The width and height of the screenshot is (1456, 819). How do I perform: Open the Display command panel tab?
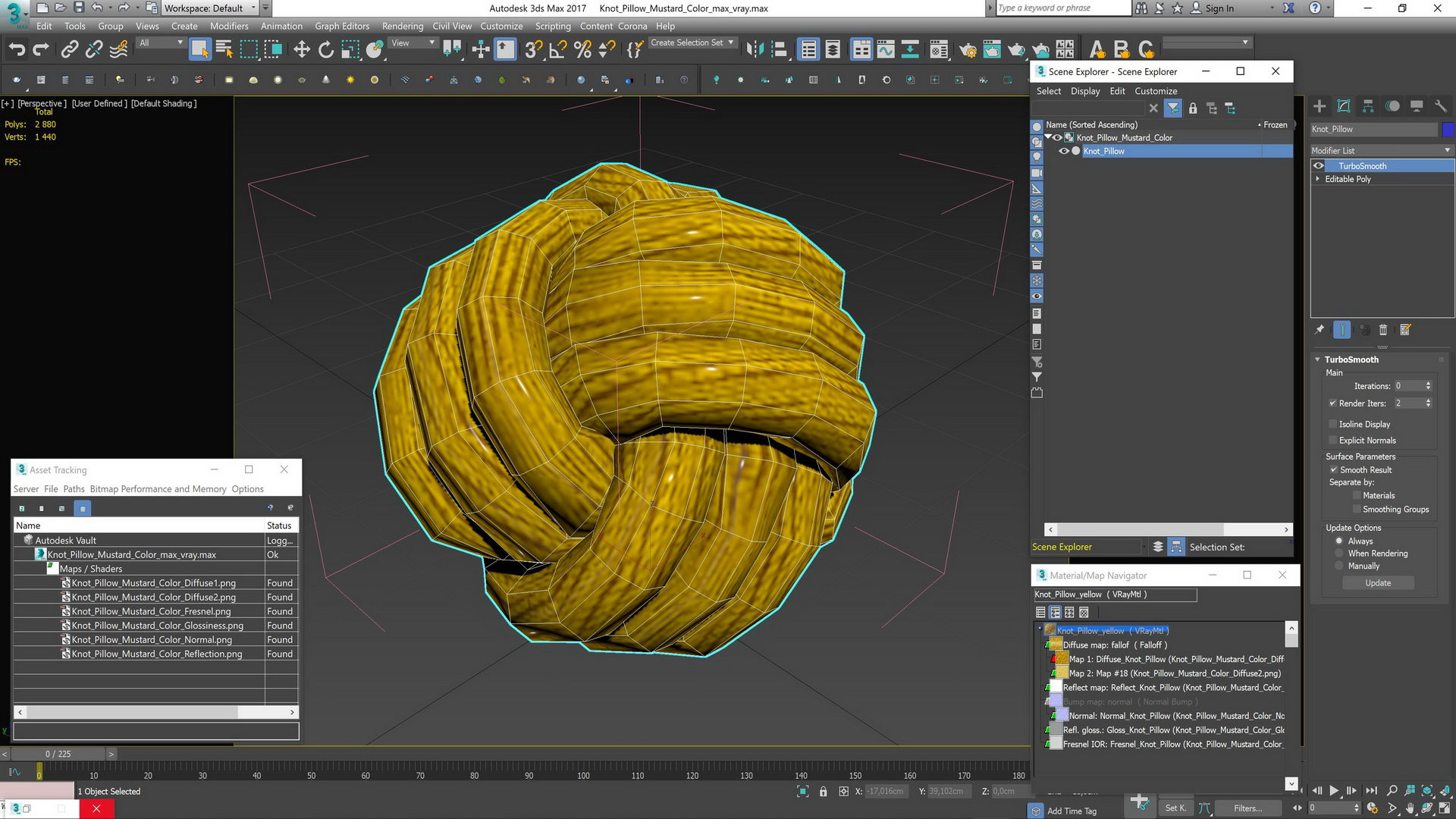tap(1417, 106)
